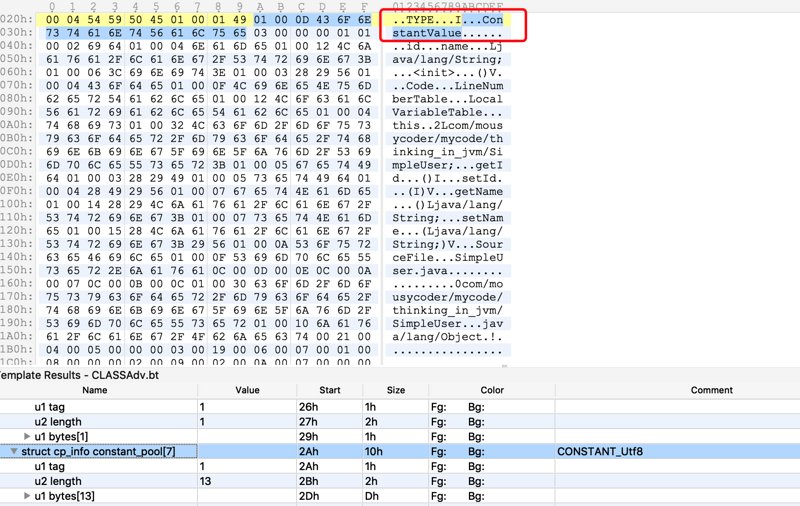This screenshot has width=800, height=506.
Task: Select the u1 tag row starting at 26h
Action: pyautogui.click(x=400, y=407)
